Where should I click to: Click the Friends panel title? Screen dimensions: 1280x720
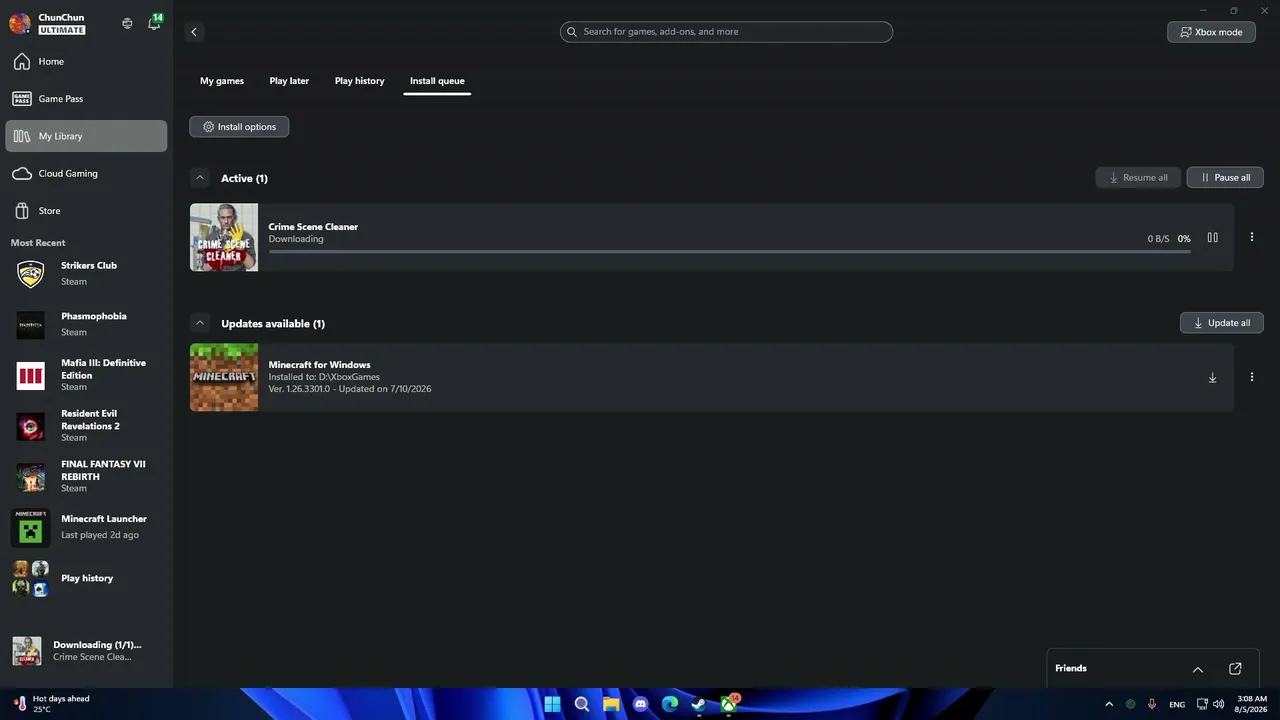pyautogui.click(x=1071, y=669)
